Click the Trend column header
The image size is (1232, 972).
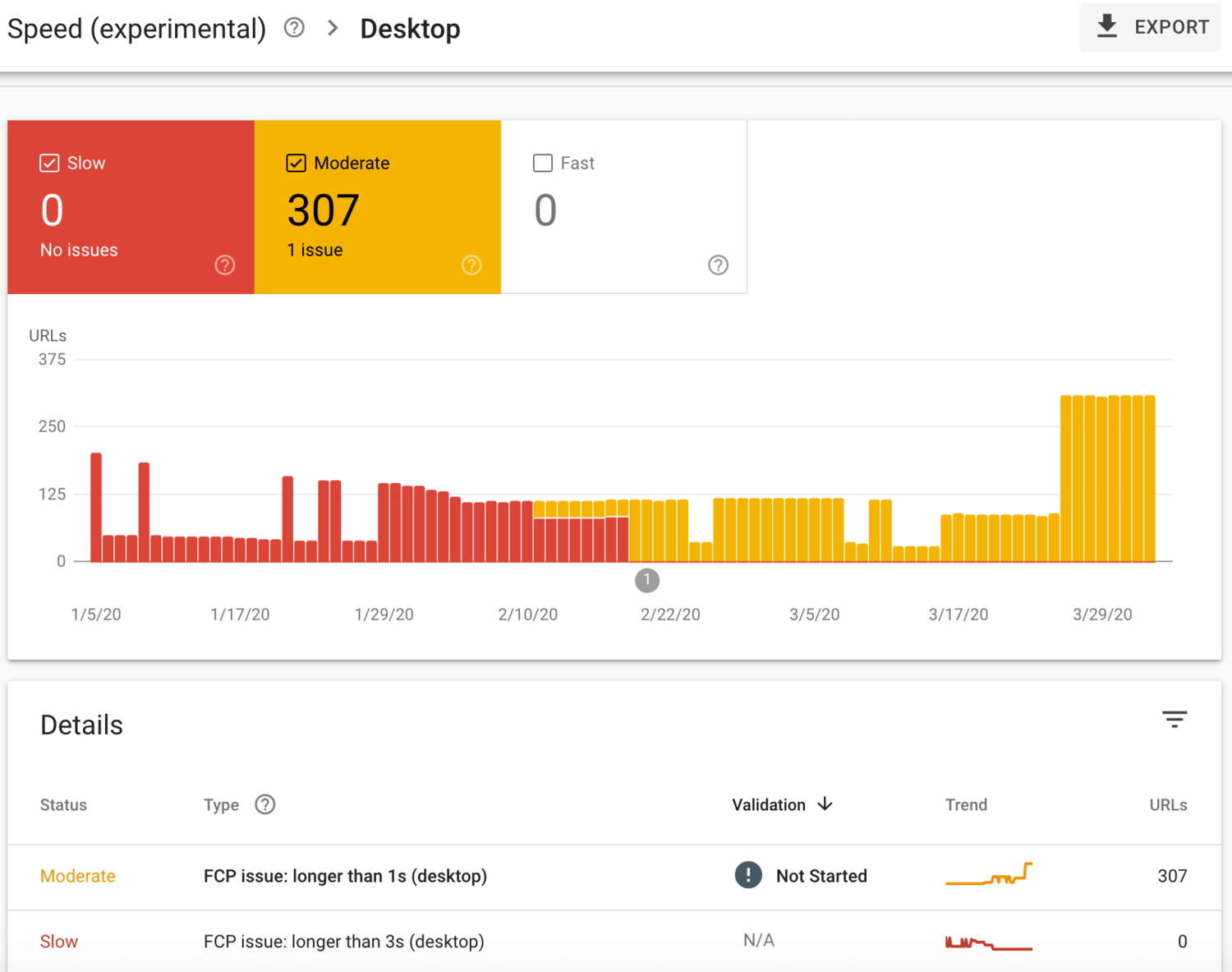click(x=966, y=804)
